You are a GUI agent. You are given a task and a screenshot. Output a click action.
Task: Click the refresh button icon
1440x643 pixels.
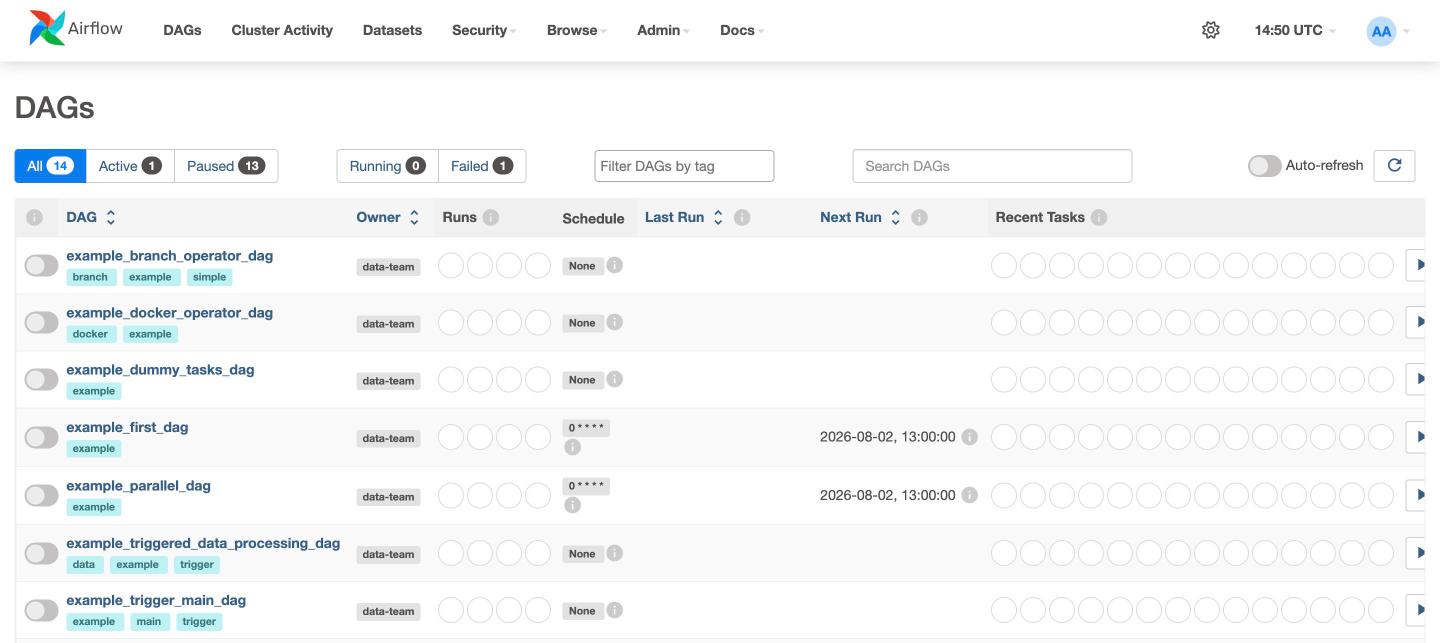(x=1394, y=166)
